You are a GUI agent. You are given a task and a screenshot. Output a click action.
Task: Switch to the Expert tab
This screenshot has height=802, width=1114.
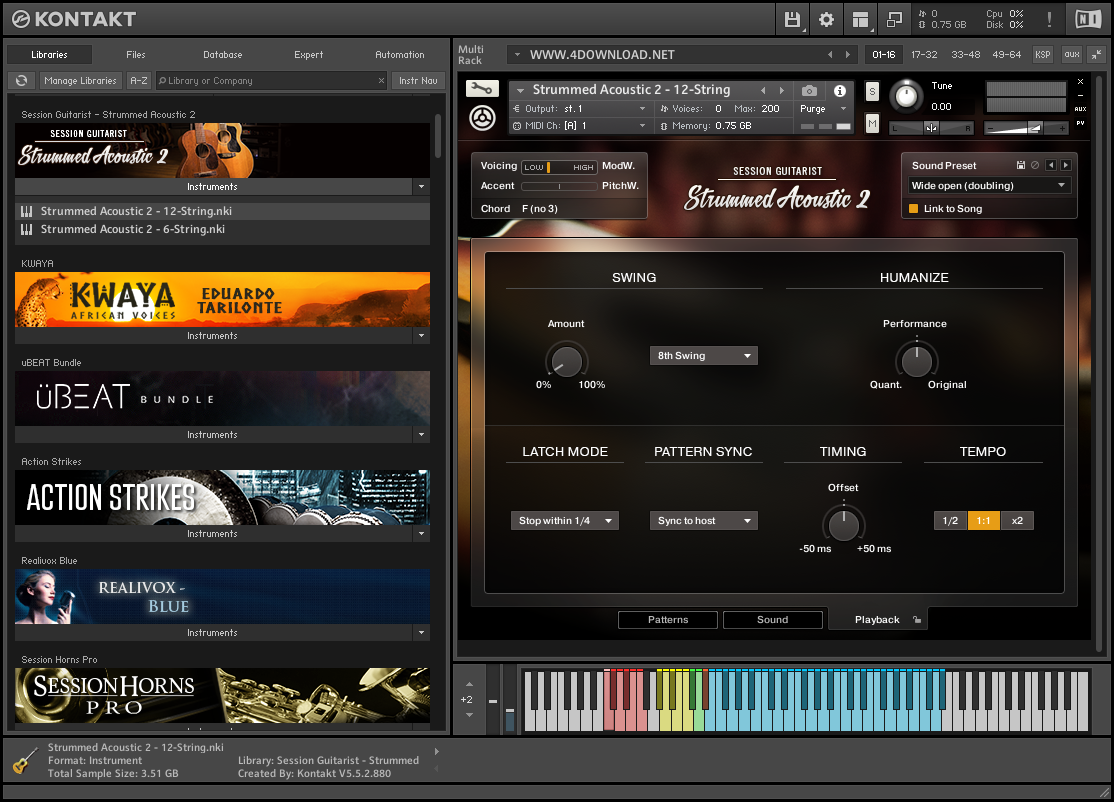(x=308, y=55)
